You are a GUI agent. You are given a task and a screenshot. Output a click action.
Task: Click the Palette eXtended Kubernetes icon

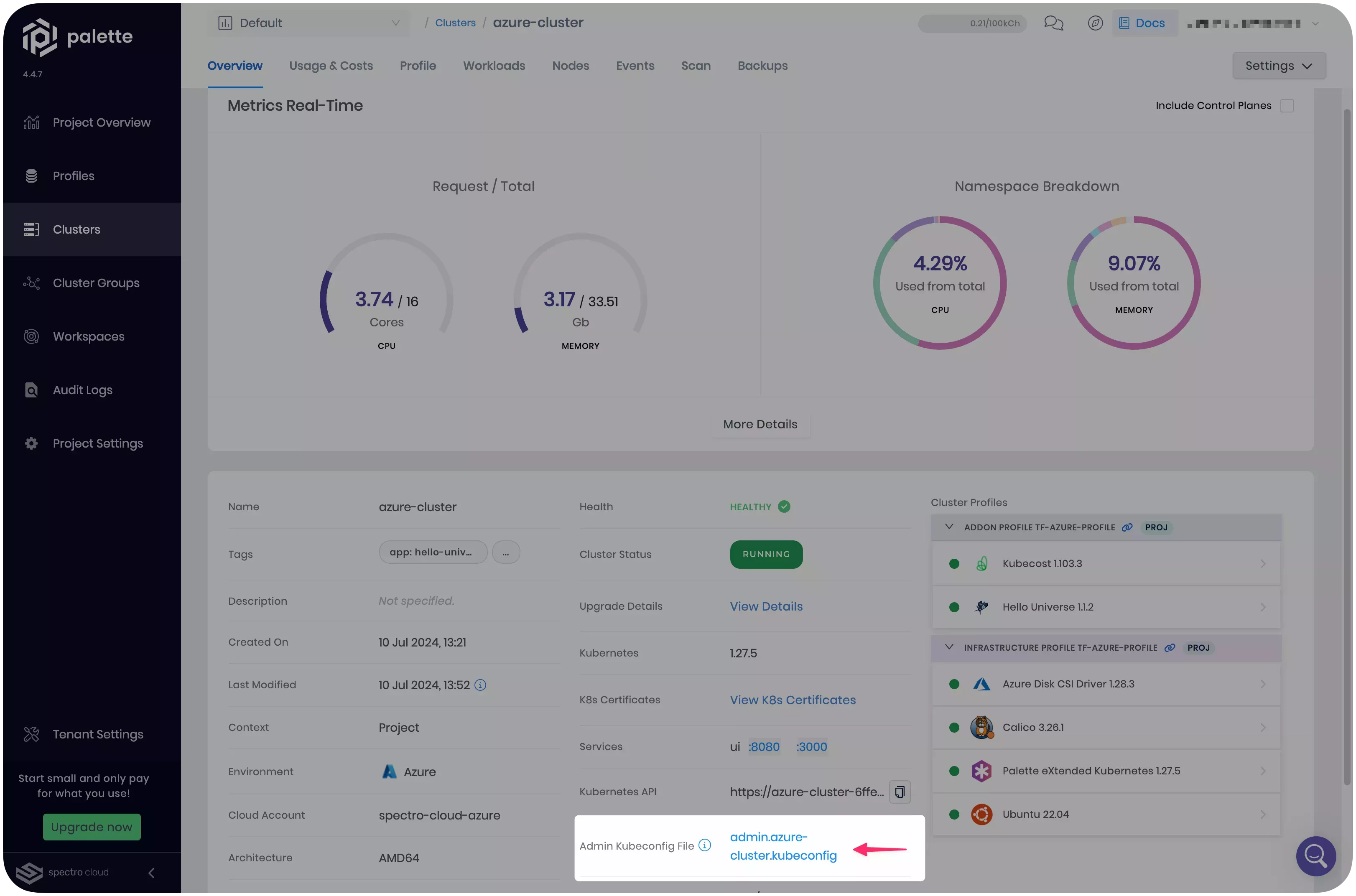981,771
